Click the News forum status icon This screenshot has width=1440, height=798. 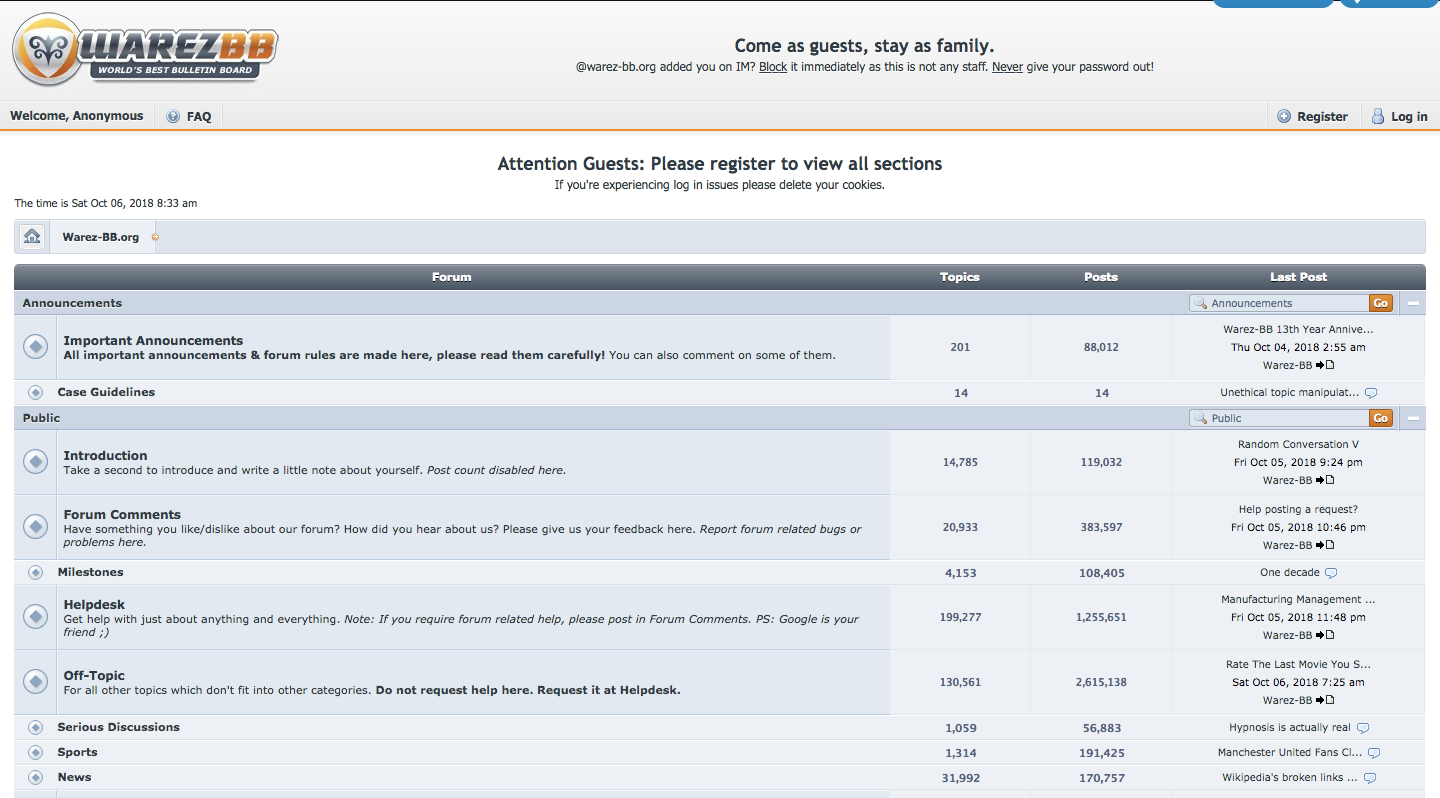[36, 778]
